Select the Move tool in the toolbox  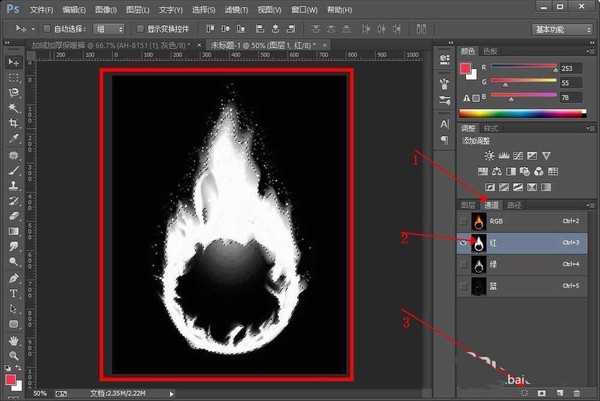point(14,62)
